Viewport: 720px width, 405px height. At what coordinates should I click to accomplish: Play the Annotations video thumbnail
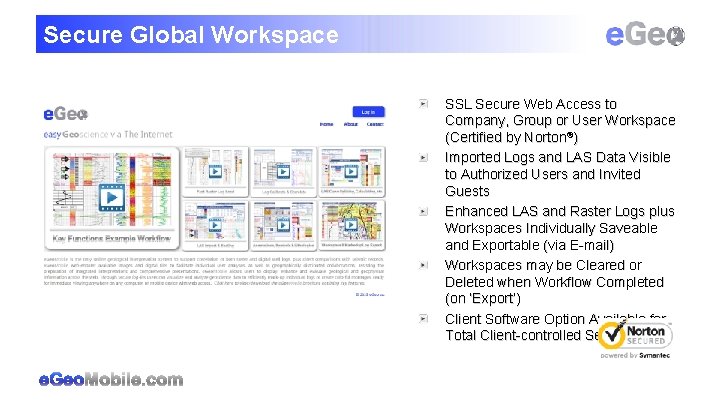(x=283, y=225)
